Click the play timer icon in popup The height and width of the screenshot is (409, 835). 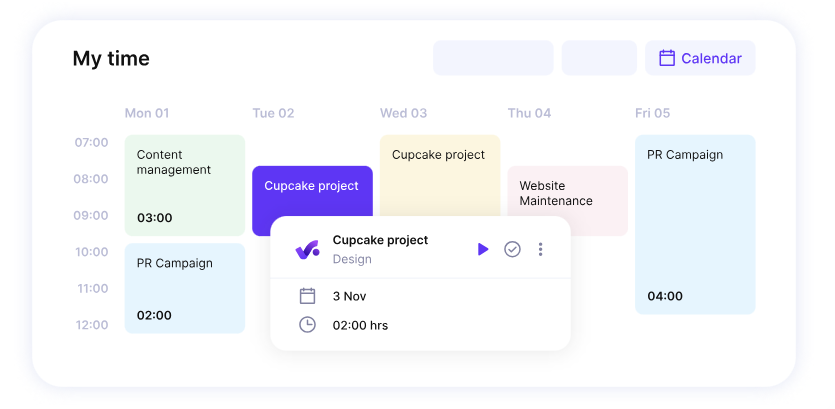(x=483, y=249)
